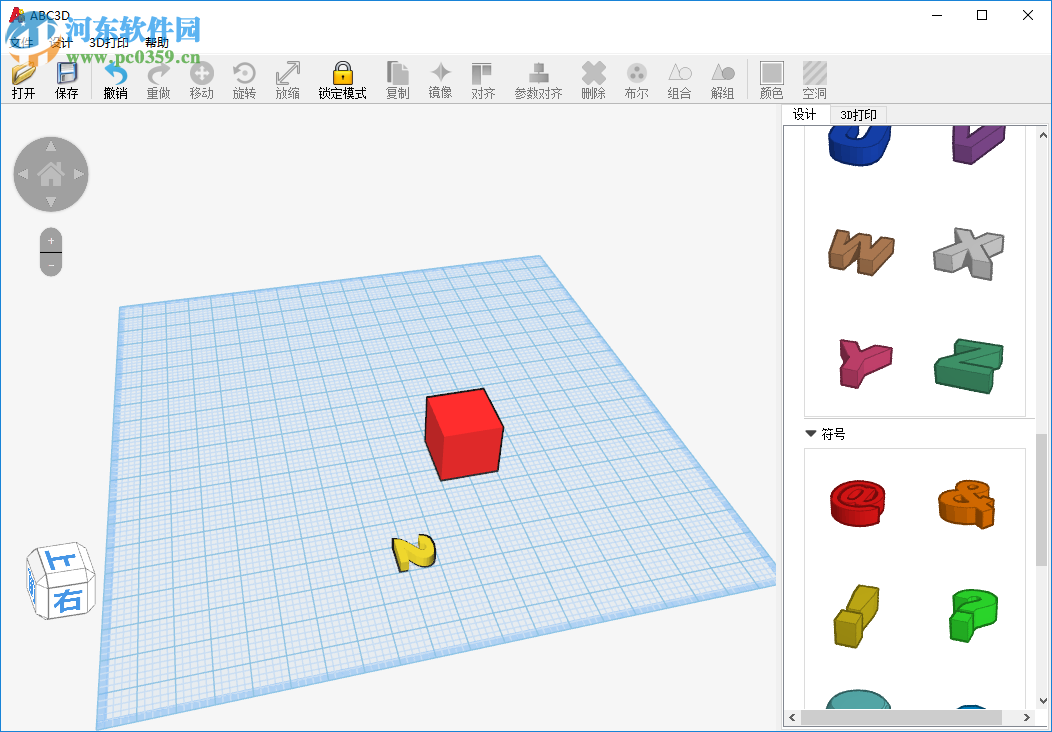Image resolution: width=1052 pixels, height=732 pixels.
Task: Click the Group (组合) icon
Action: 680,80
